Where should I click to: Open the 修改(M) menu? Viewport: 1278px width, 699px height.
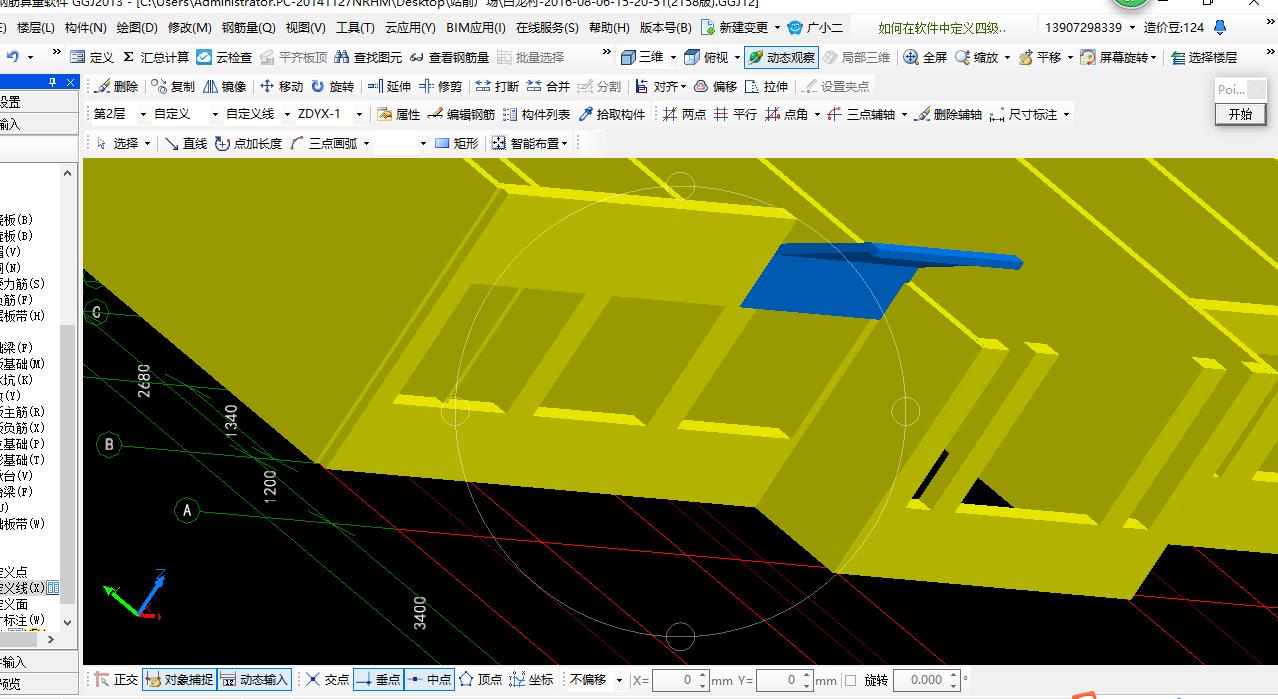[x=189, y=28]
